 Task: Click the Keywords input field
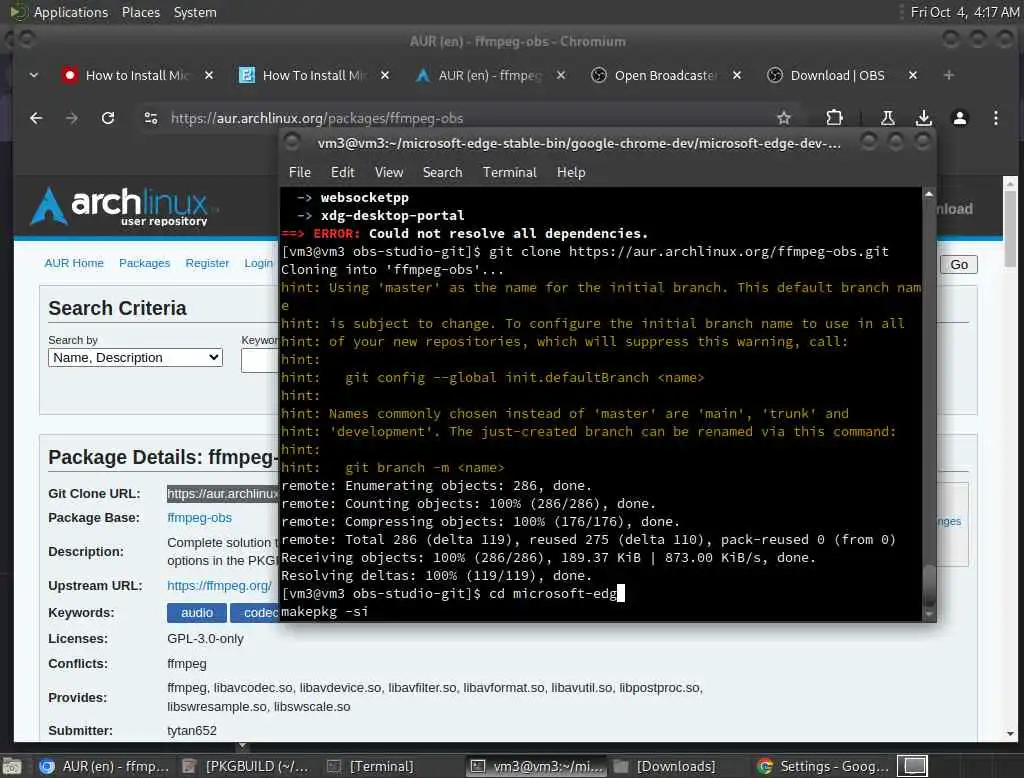coord(260,361)
